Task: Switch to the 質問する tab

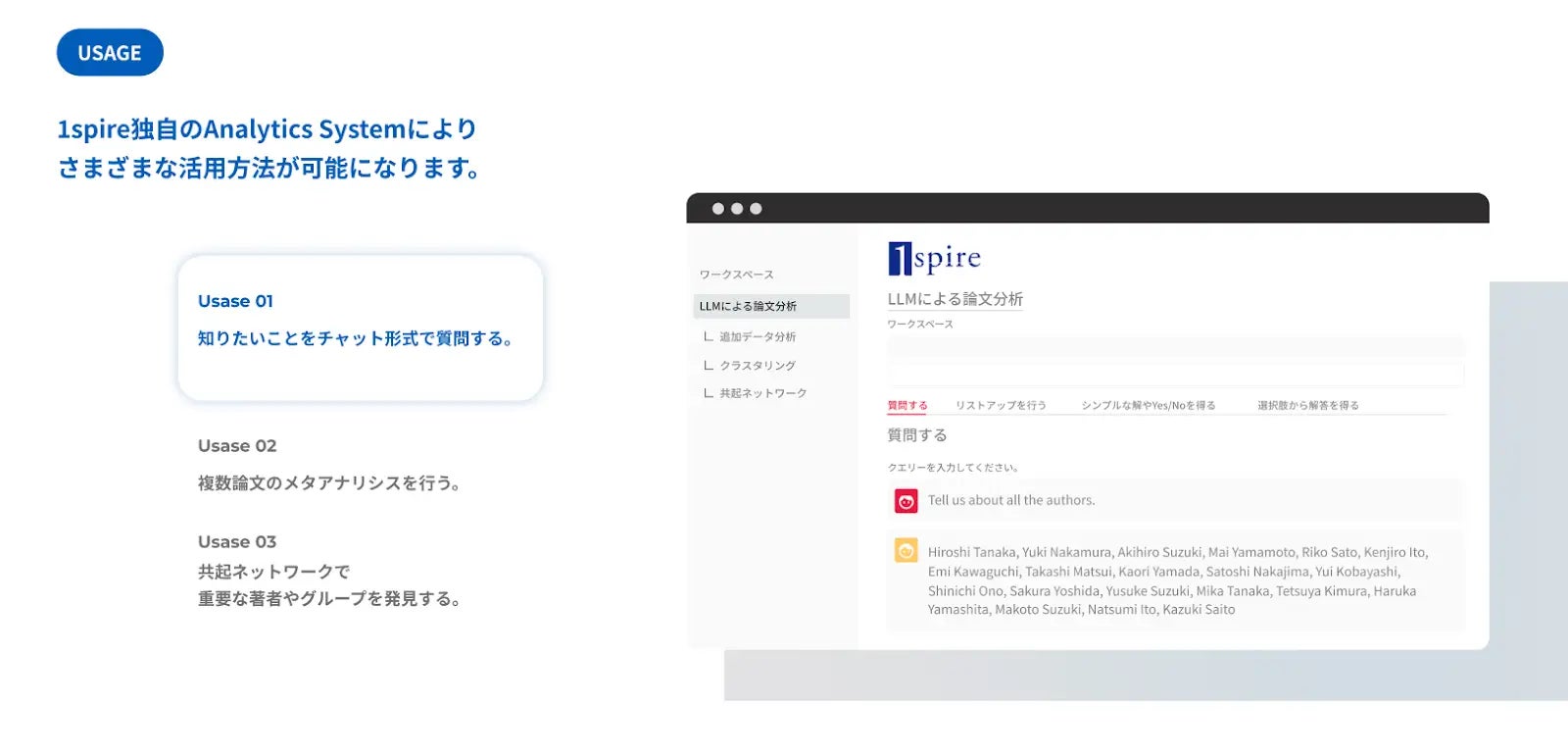Action: [x=907, y=405]
